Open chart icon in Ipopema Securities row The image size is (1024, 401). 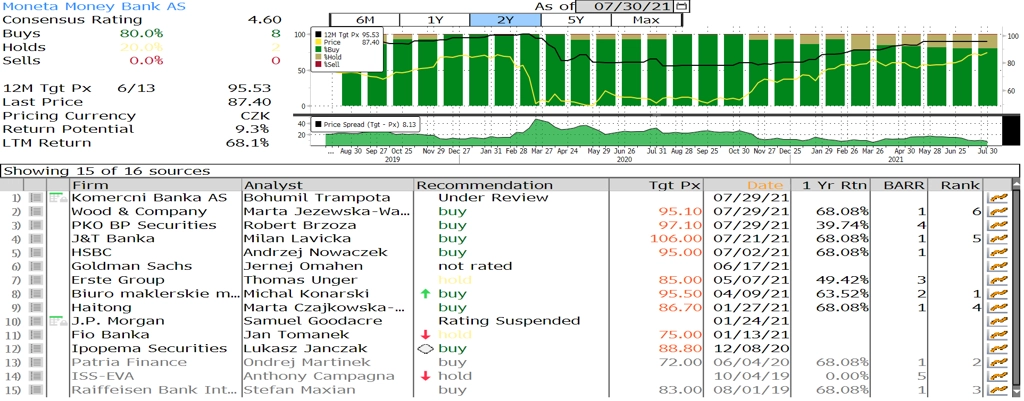pyautogui.click(x=999, y=349)
